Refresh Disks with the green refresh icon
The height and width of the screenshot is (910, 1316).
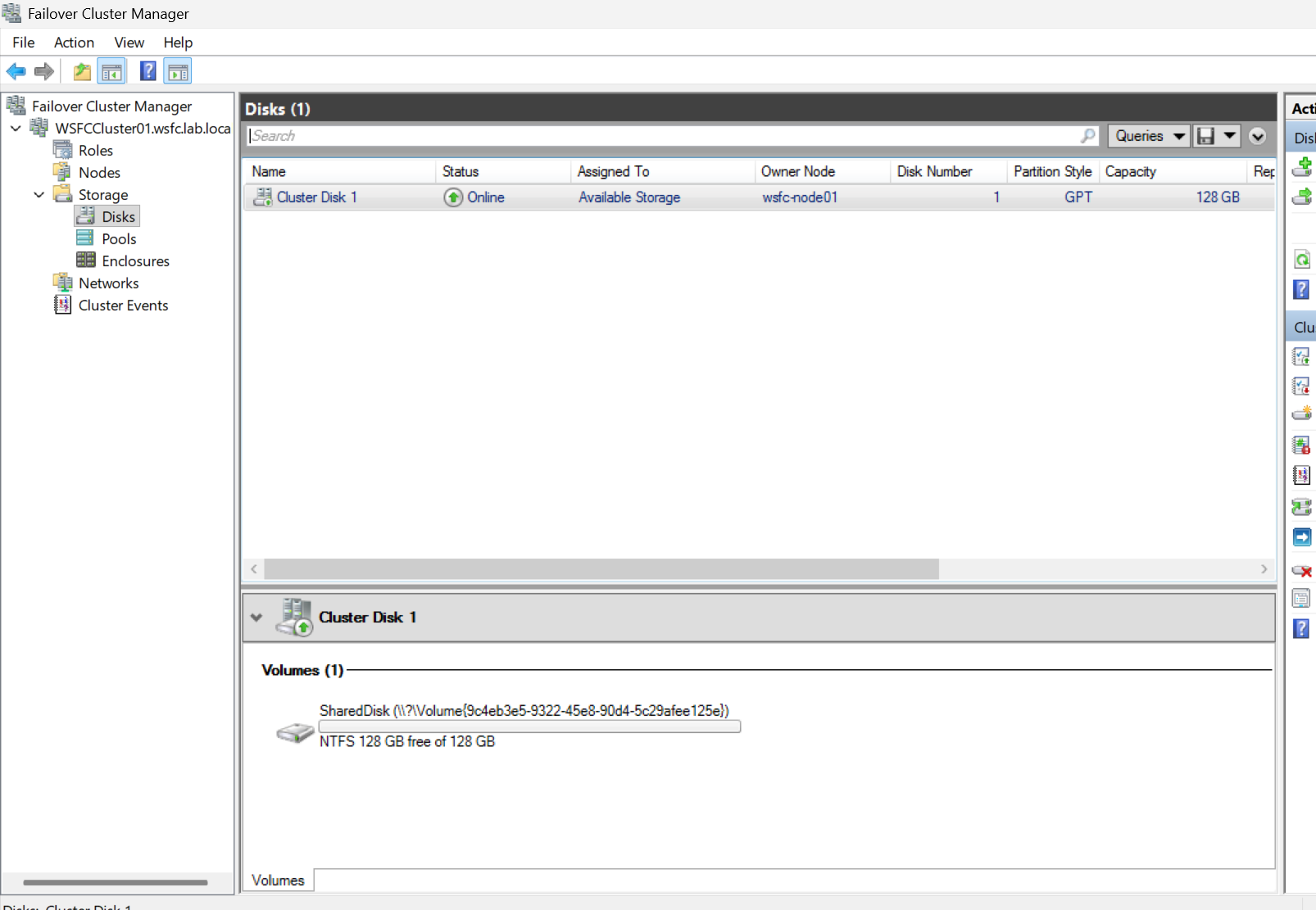[x=1302, y=259]
